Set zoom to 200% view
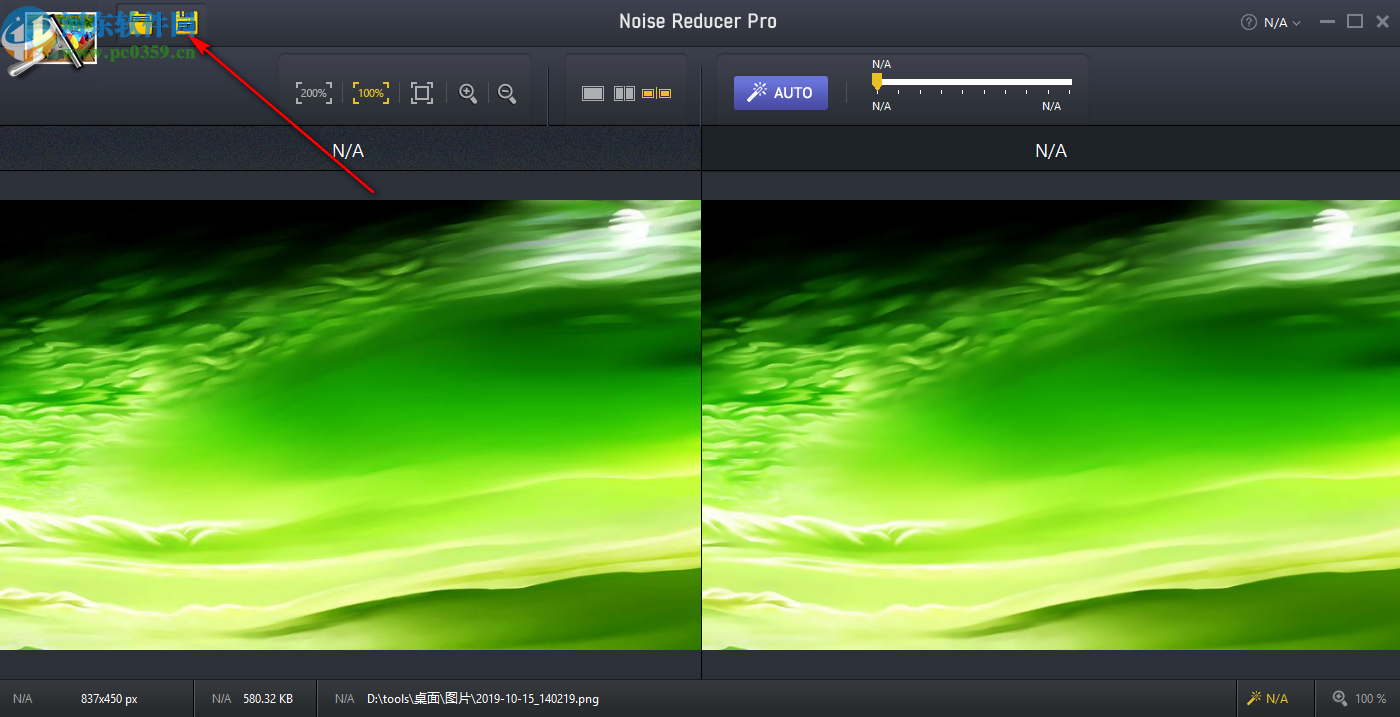 [313, 93]
